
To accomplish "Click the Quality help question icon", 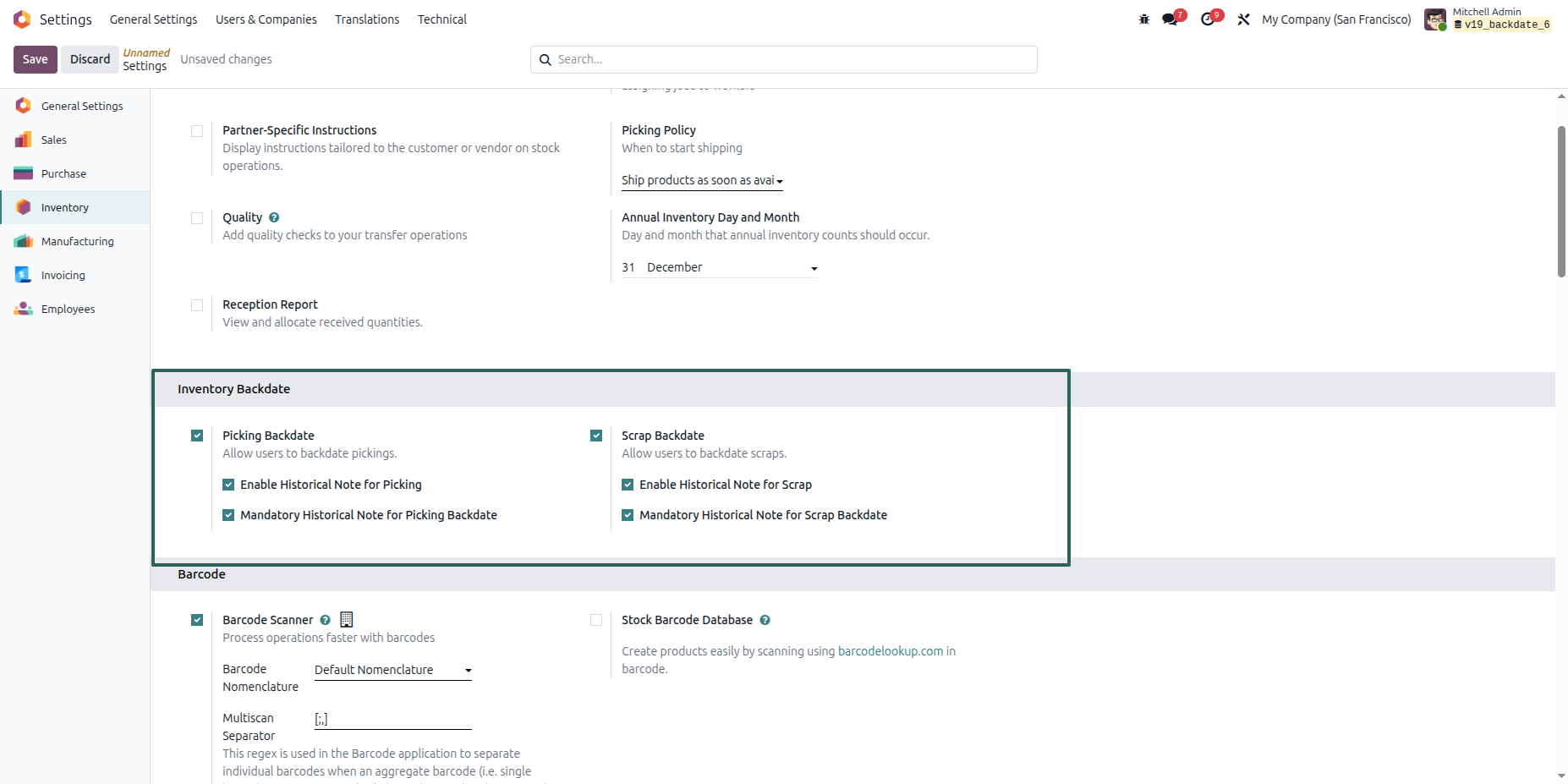I will click(274, 217).
